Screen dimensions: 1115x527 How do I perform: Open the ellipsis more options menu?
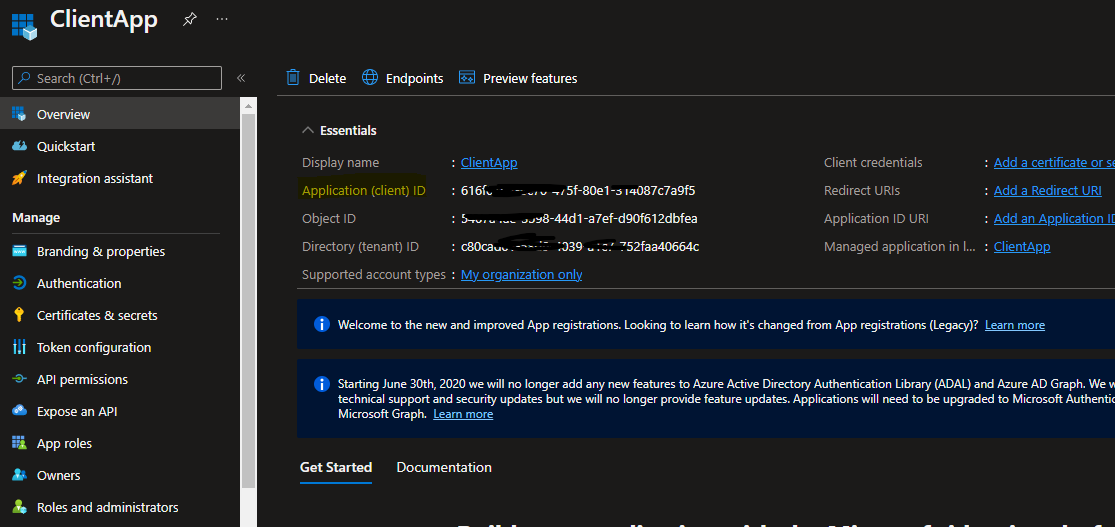click(x=222, y=19)
